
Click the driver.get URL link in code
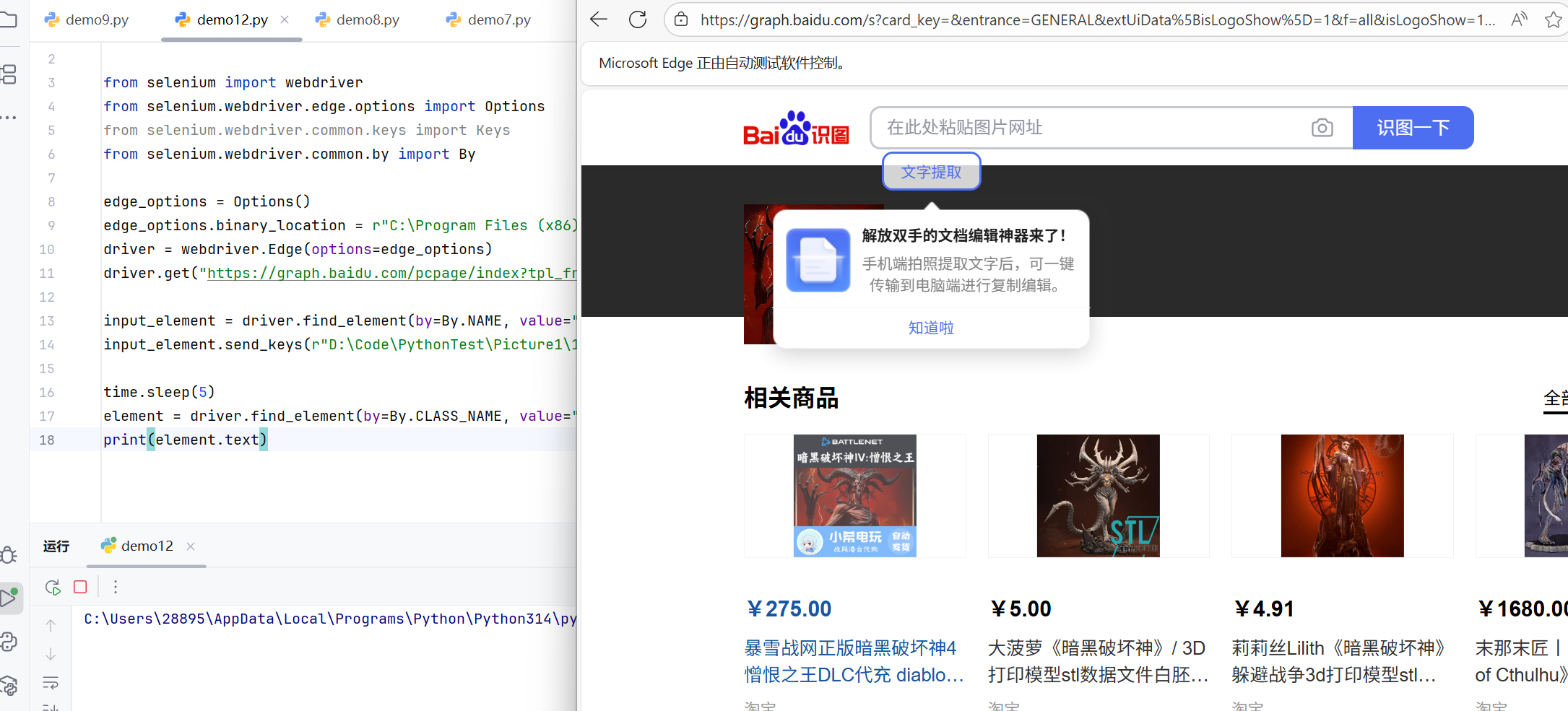pyautogui.click(x=391, y=273)
